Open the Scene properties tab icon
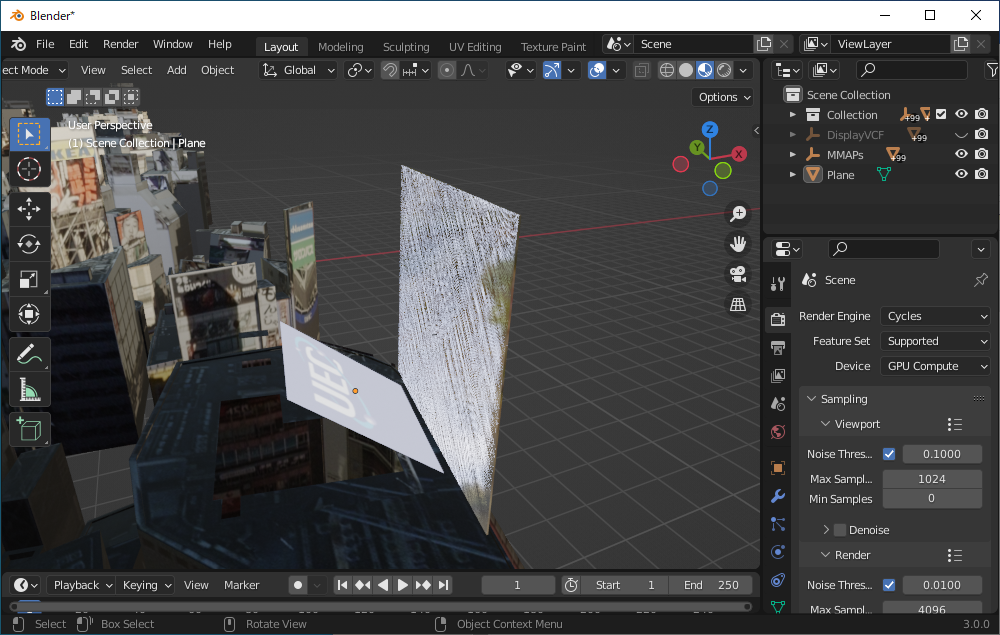 pyautogui.click(x=777, y=404)
